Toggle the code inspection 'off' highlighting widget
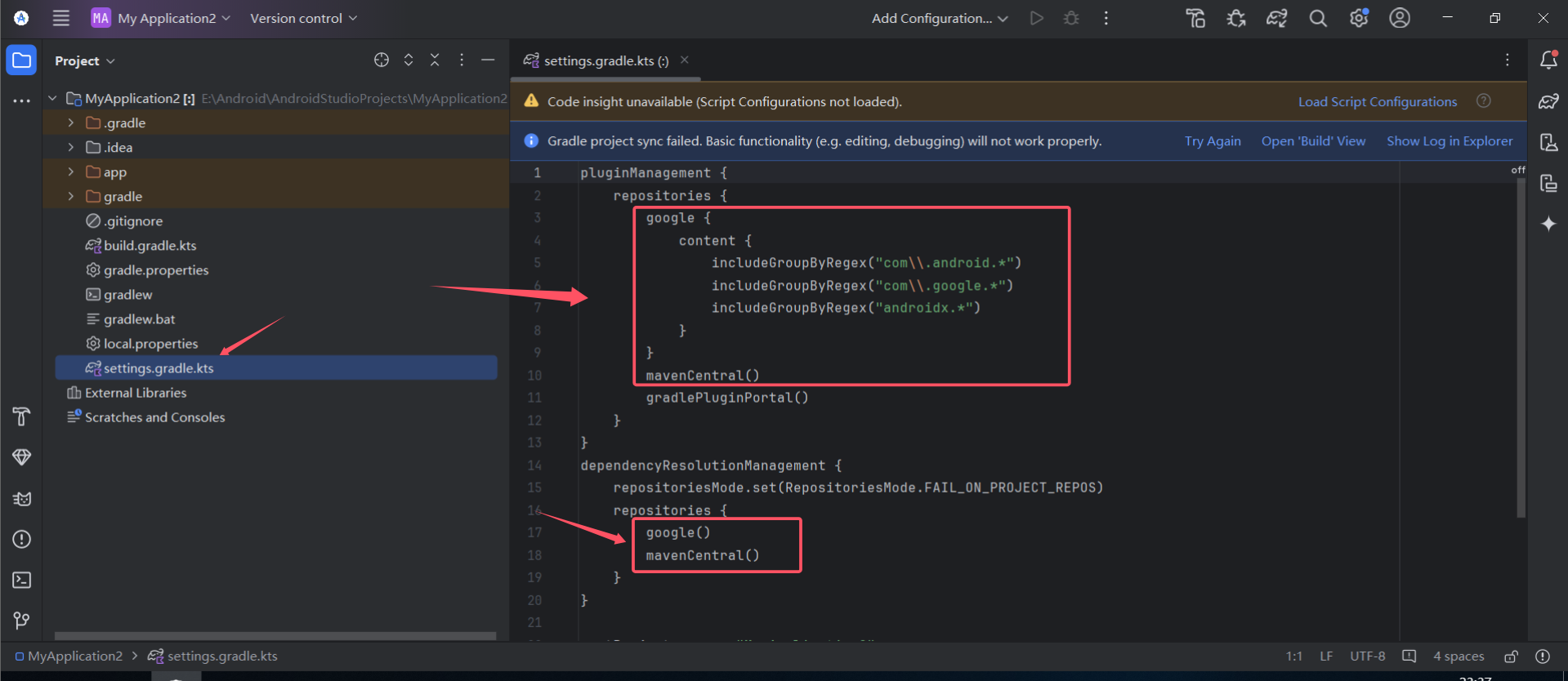 pyautogui.click(x=1517, y=170)
